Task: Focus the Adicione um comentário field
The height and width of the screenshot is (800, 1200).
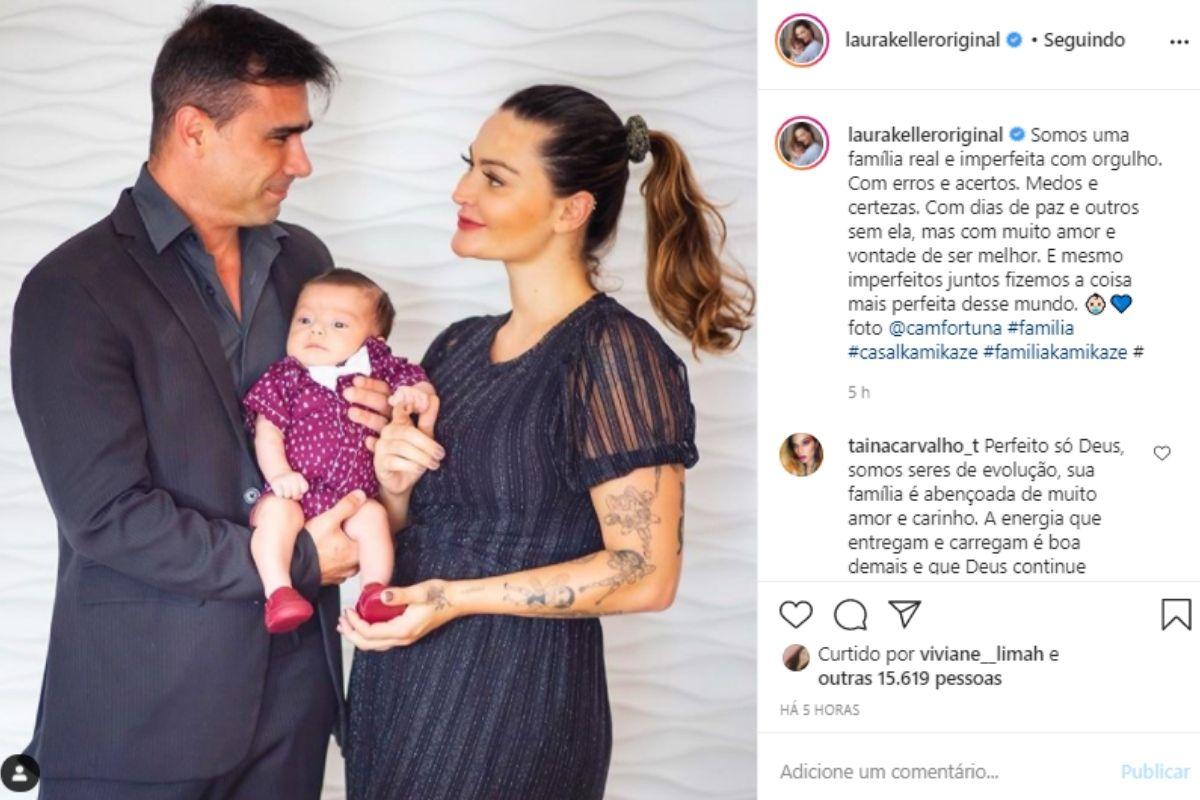Action: [x=940, y=772]
